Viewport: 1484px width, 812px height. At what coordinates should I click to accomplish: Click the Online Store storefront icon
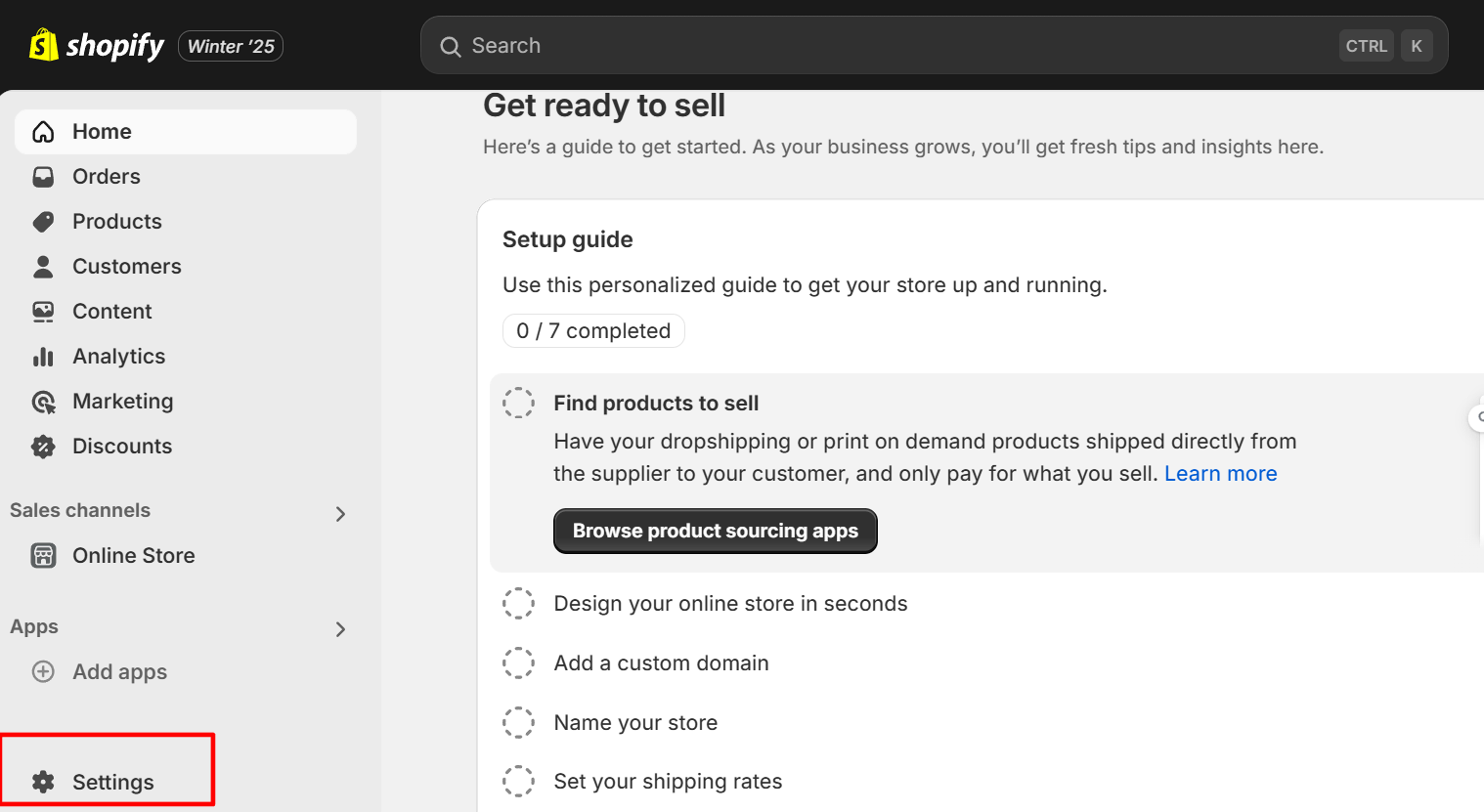coord(43,556)
